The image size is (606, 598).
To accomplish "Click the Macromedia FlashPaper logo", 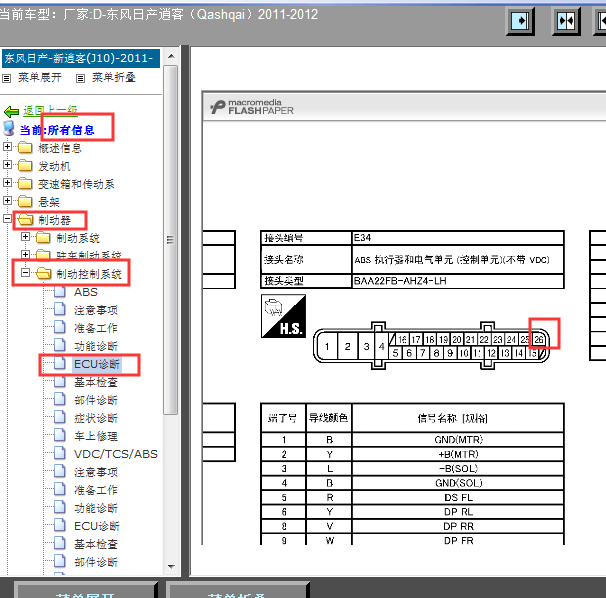I will tap(252, 107).
